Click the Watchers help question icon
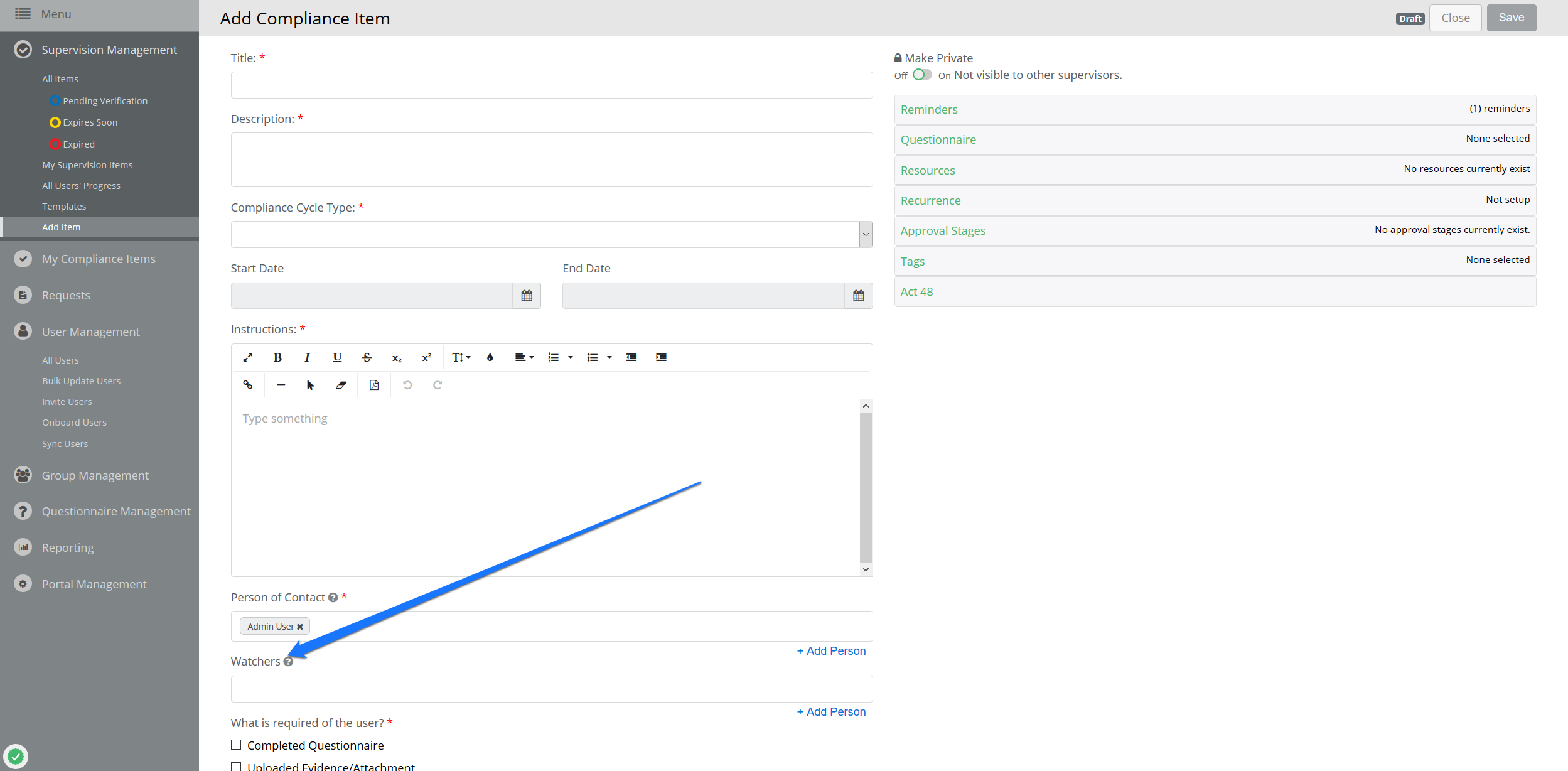 (x=288, y=662)
